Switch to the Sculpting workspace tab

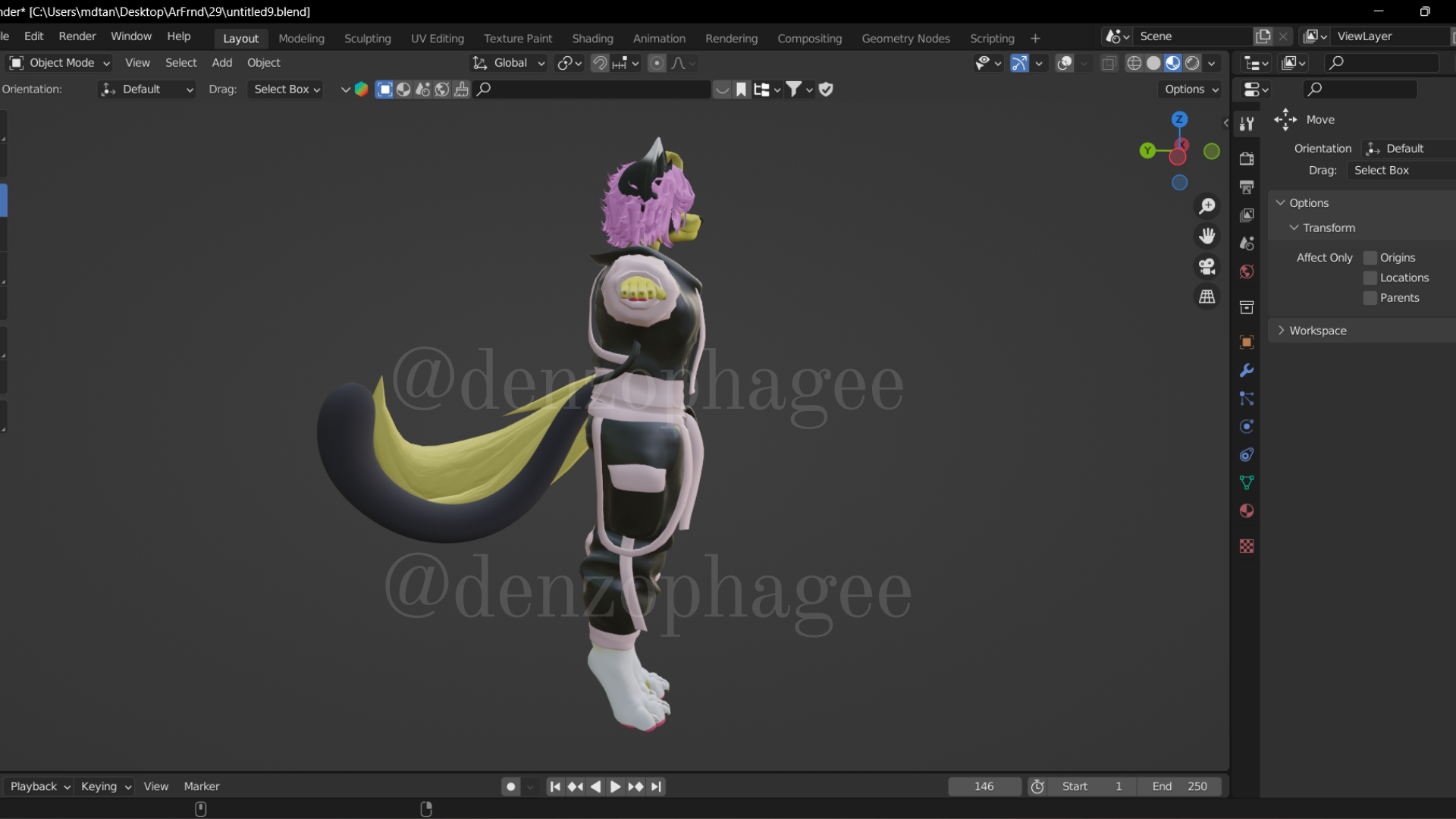[367, 39]
